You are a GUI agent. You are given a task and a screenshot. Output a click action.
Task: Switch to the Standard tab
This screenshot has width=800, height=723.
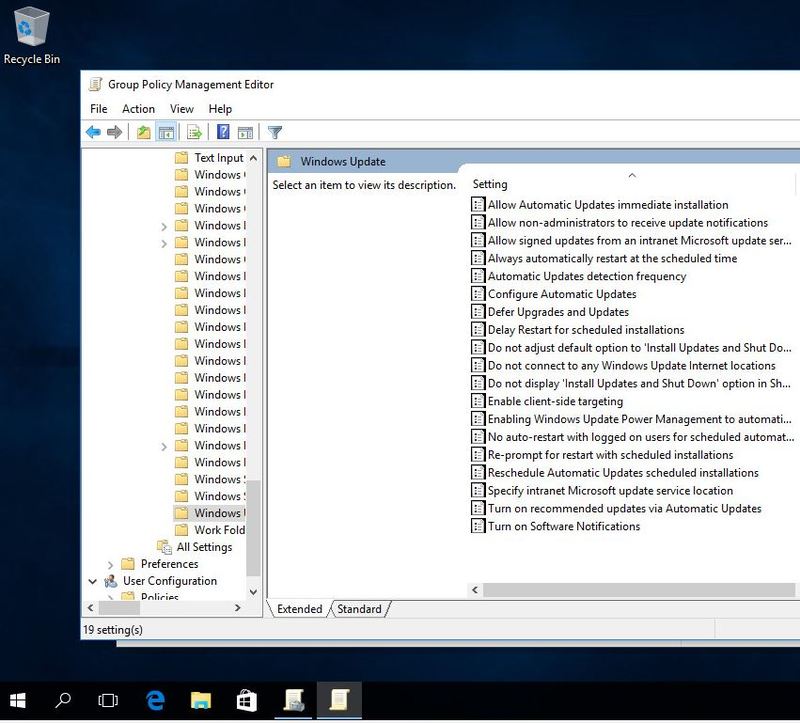pos(358,608)
